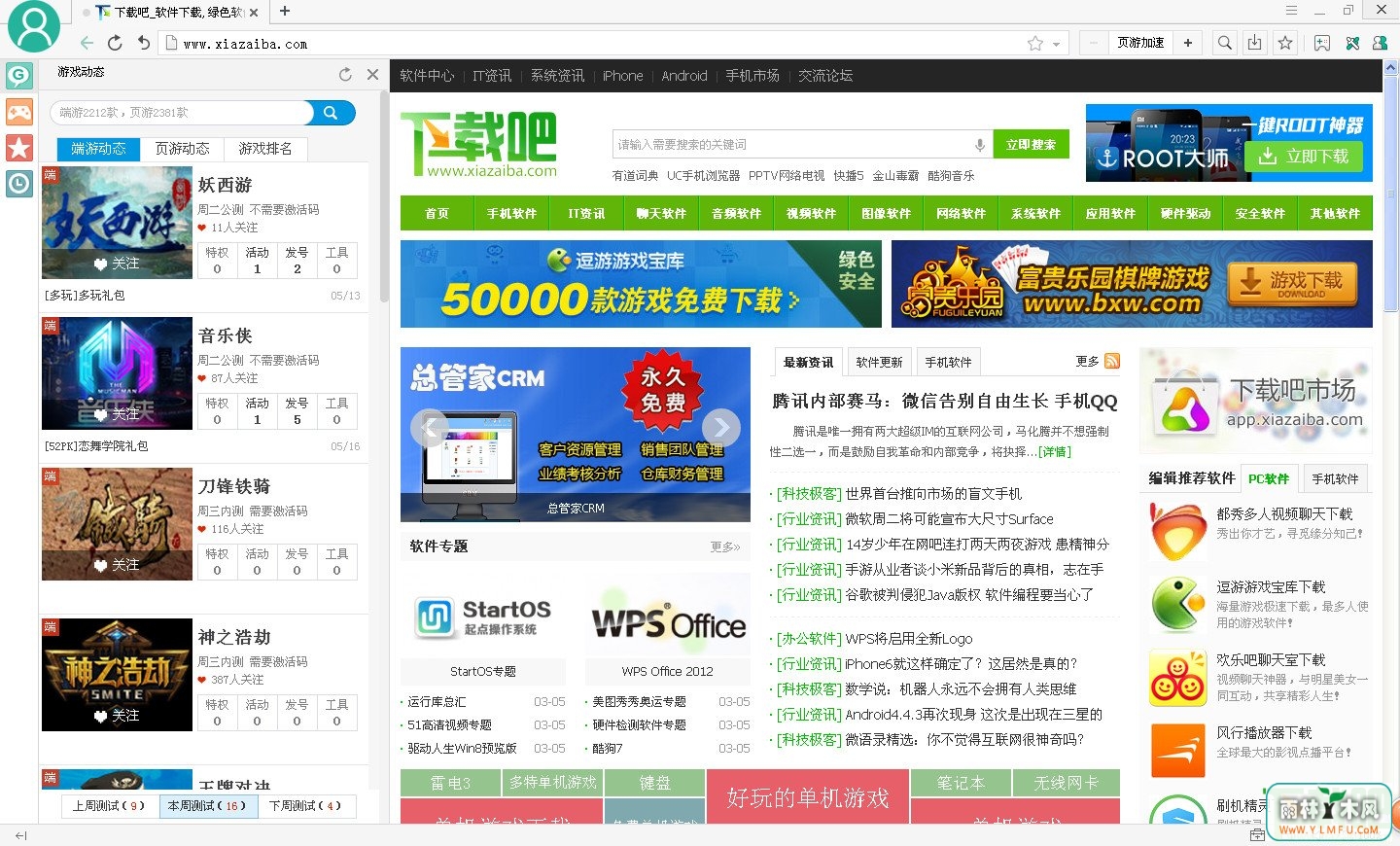Image resolution: width=1400 pixels, height=846 pixels.
Task: Select the clock history sidebar icon
Action: 19,183
